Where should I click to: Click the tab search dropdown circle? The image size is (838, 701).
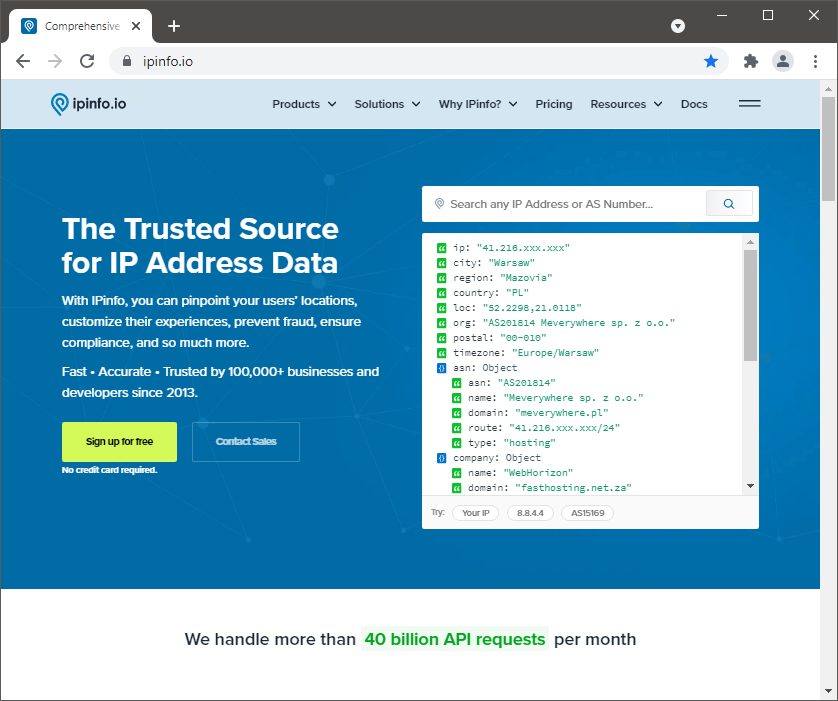click(x=678, y=26)
